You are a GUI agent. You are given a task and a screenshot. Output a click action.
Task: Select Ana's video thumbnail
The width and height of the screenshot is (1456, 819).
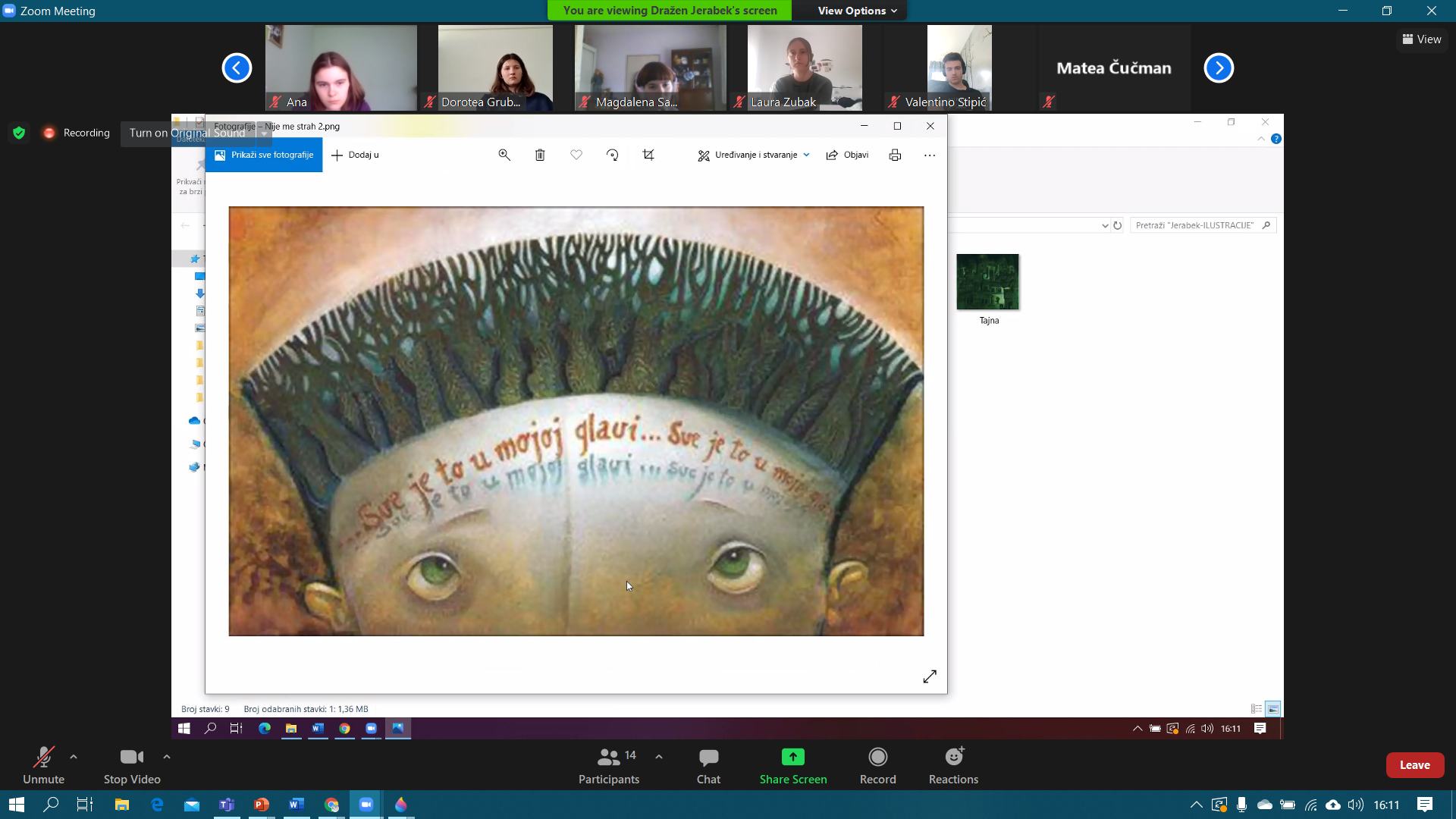(340, 68)
